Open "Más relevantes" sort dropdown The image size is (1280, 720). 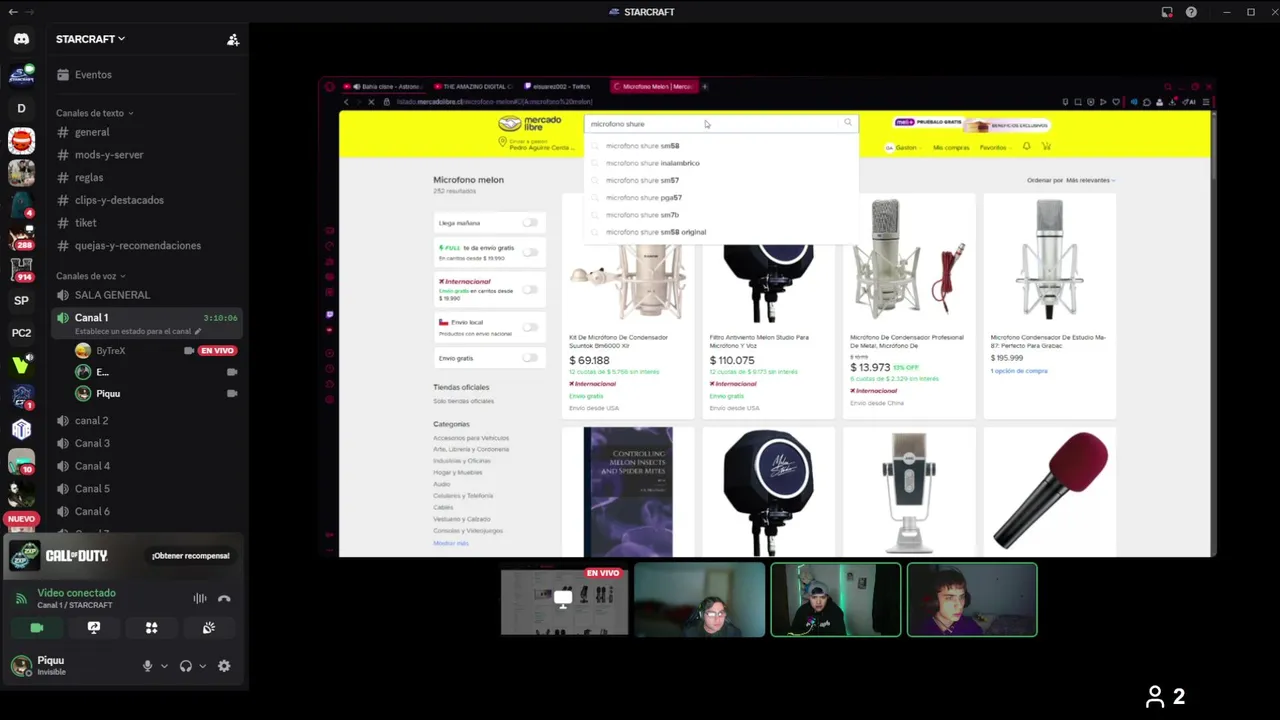coord(1090,180)
